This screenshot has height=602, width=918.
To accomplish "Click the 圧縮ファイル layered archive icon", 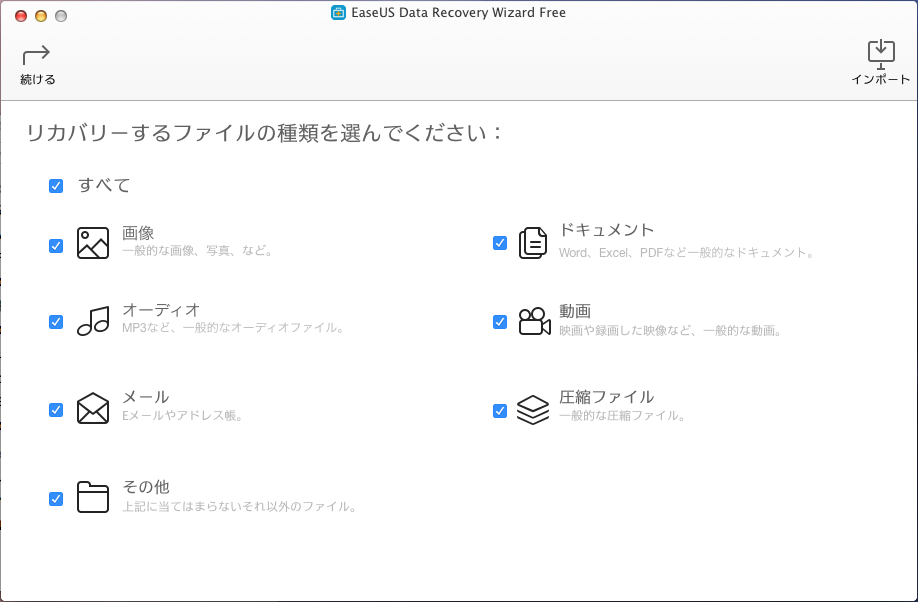I will click(x=535, y=408).
